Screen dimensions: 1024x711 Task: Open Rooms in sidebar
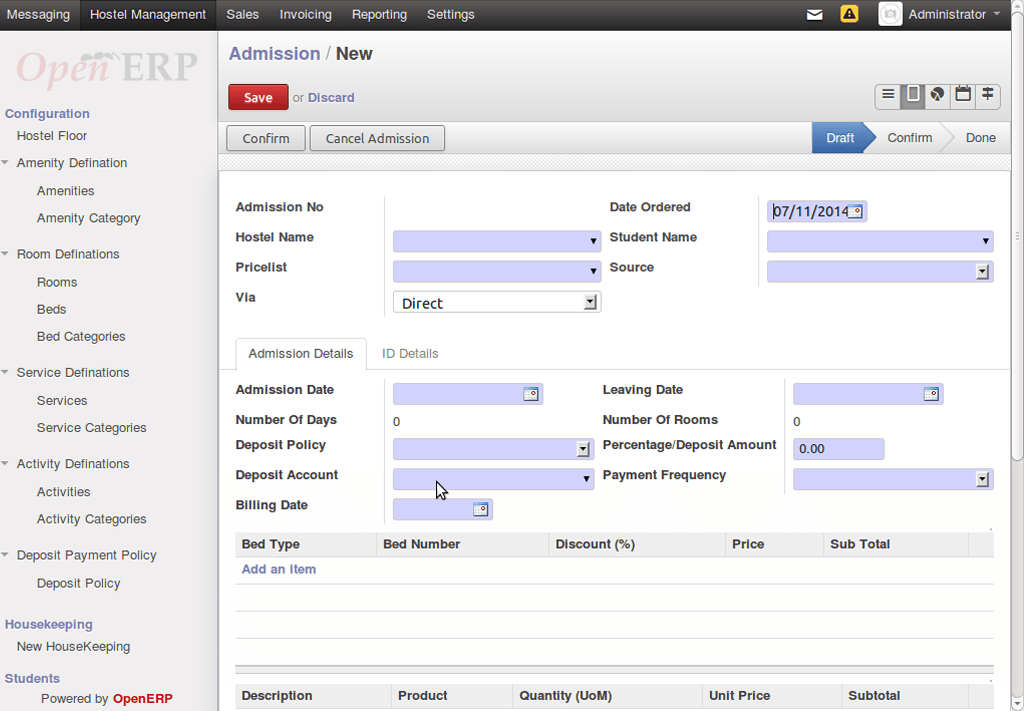click(57, 282)
